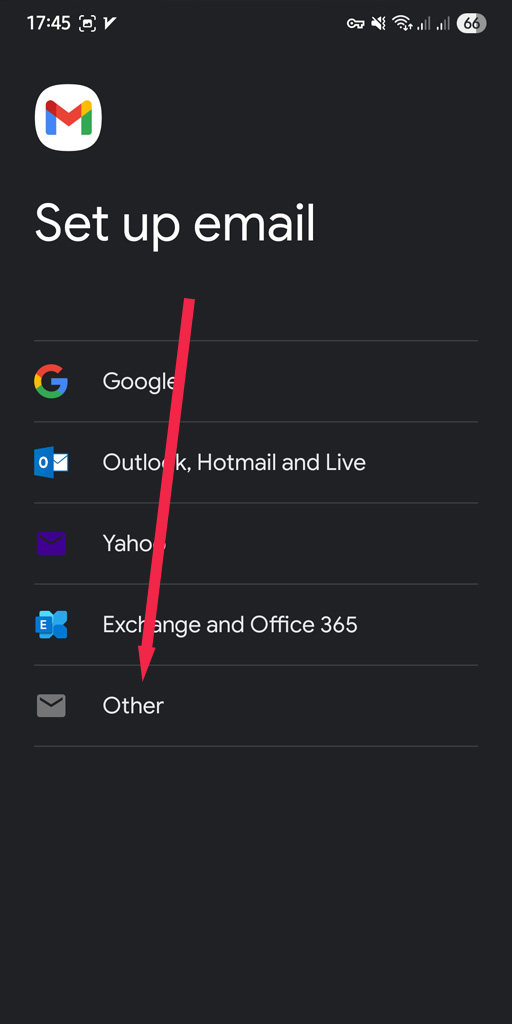This screenshot has height=1024, width=512.
Task: Tap the VPN key status icon
Action: [x=355, y=24]
